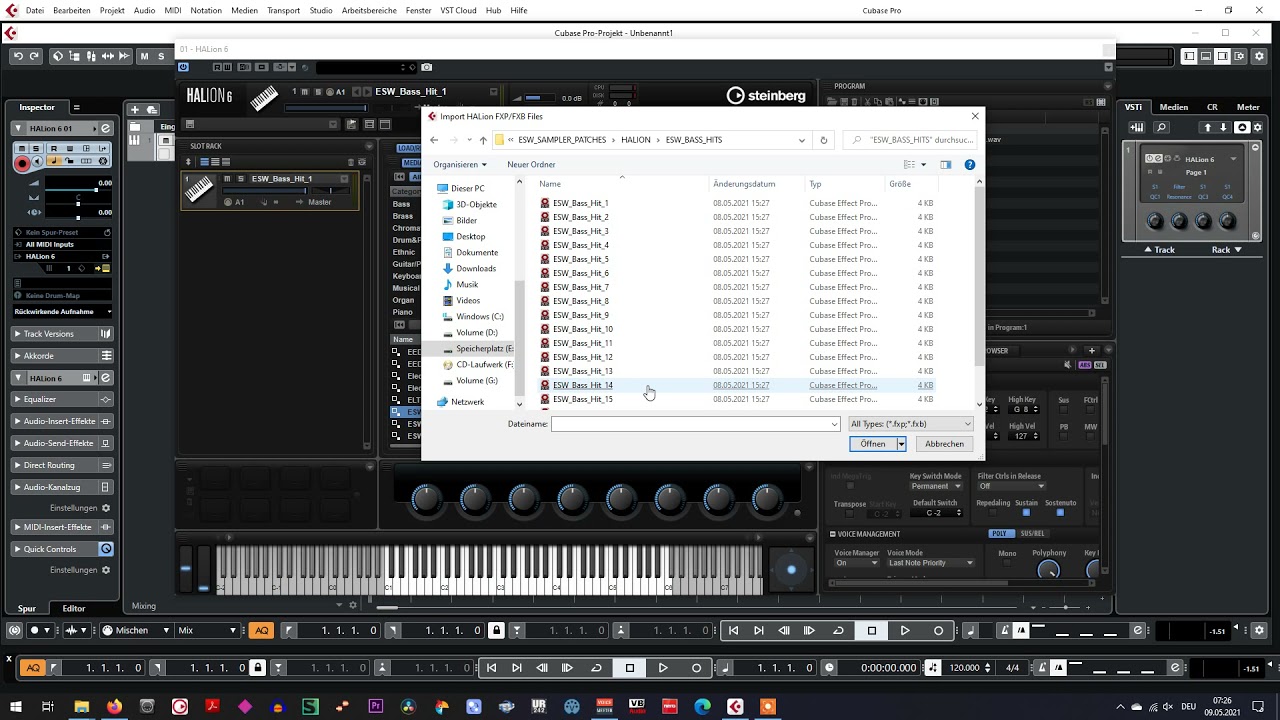Click the Stop button in upper transport bar

[872, 630]
